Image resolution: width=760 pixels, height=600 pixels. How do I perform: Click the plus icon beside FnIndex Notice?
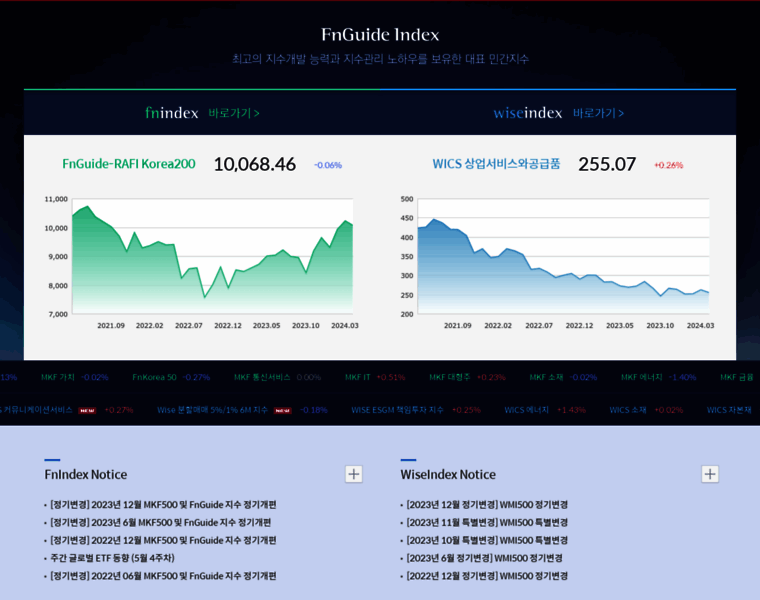tap(354, 474)
